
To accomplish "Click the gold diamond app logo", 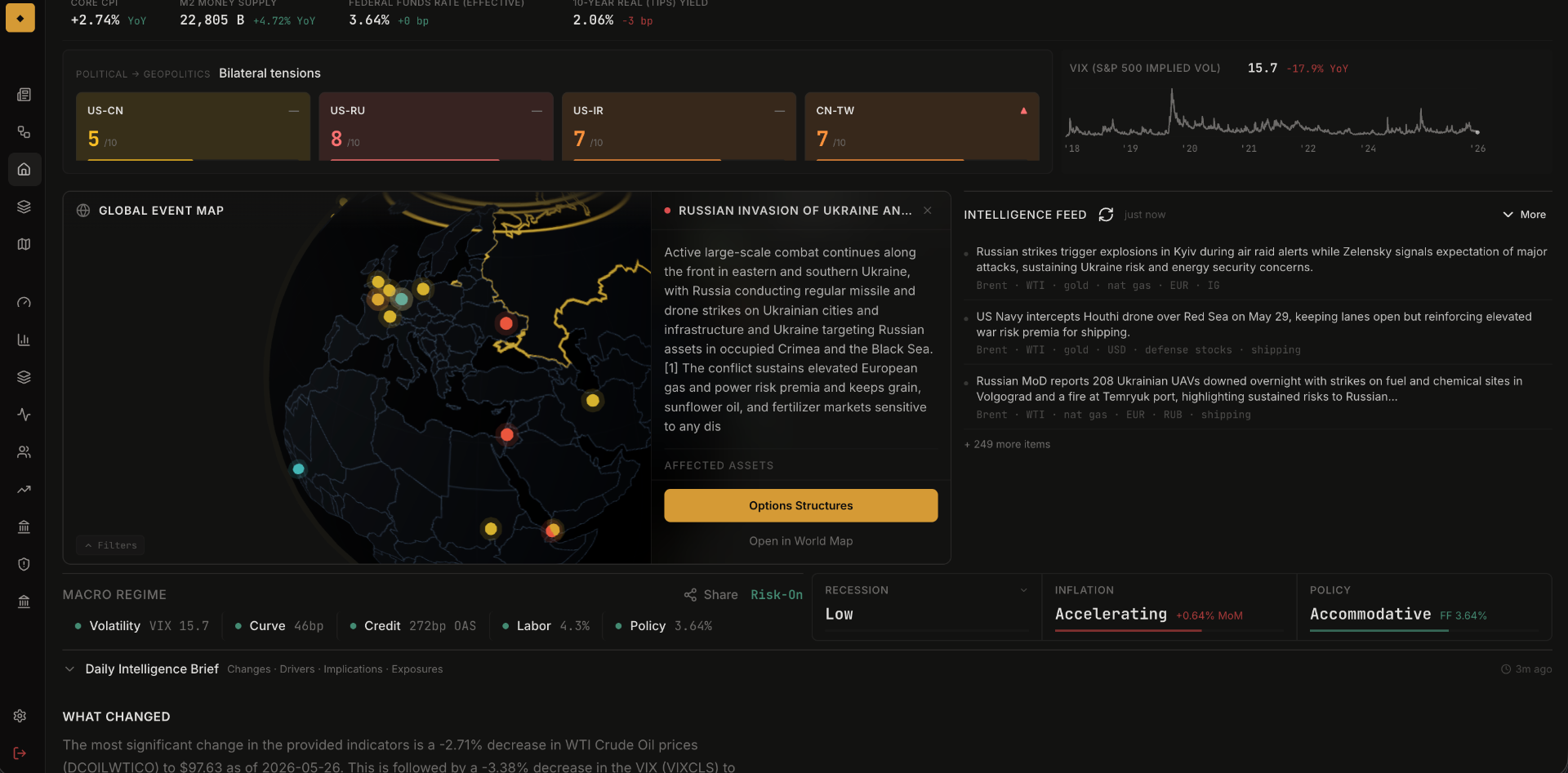I will pos(20,18).
